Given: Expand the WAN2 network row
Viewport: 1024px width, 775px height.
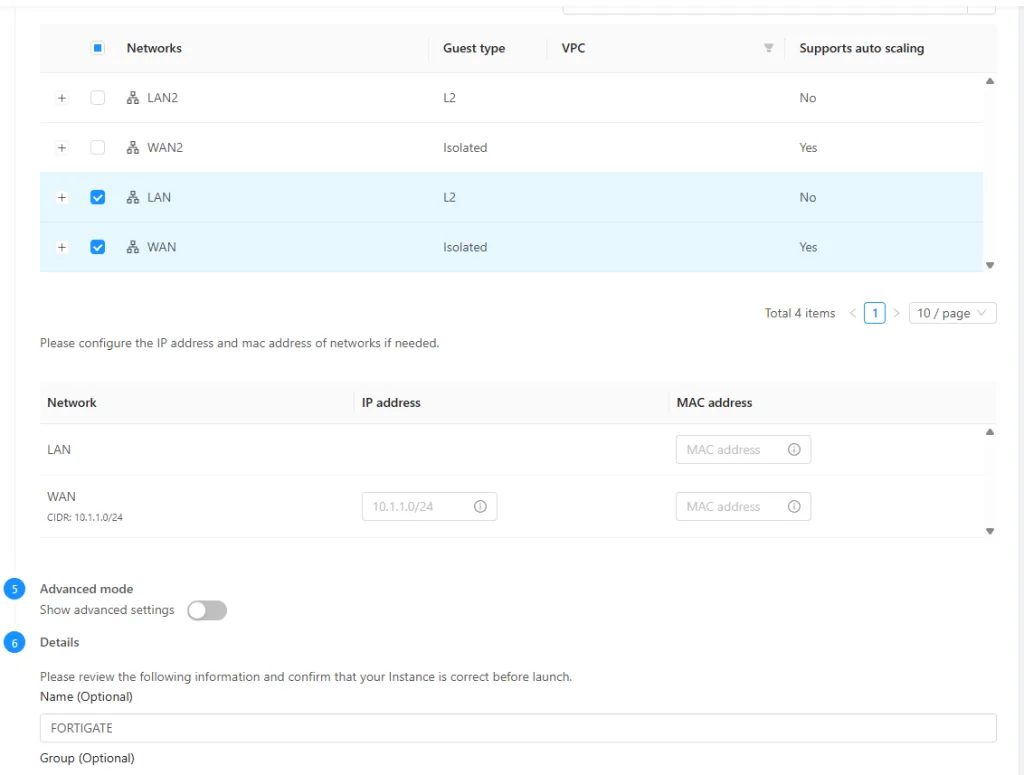Looking at the screenshot, I should [x=62, y=148].
